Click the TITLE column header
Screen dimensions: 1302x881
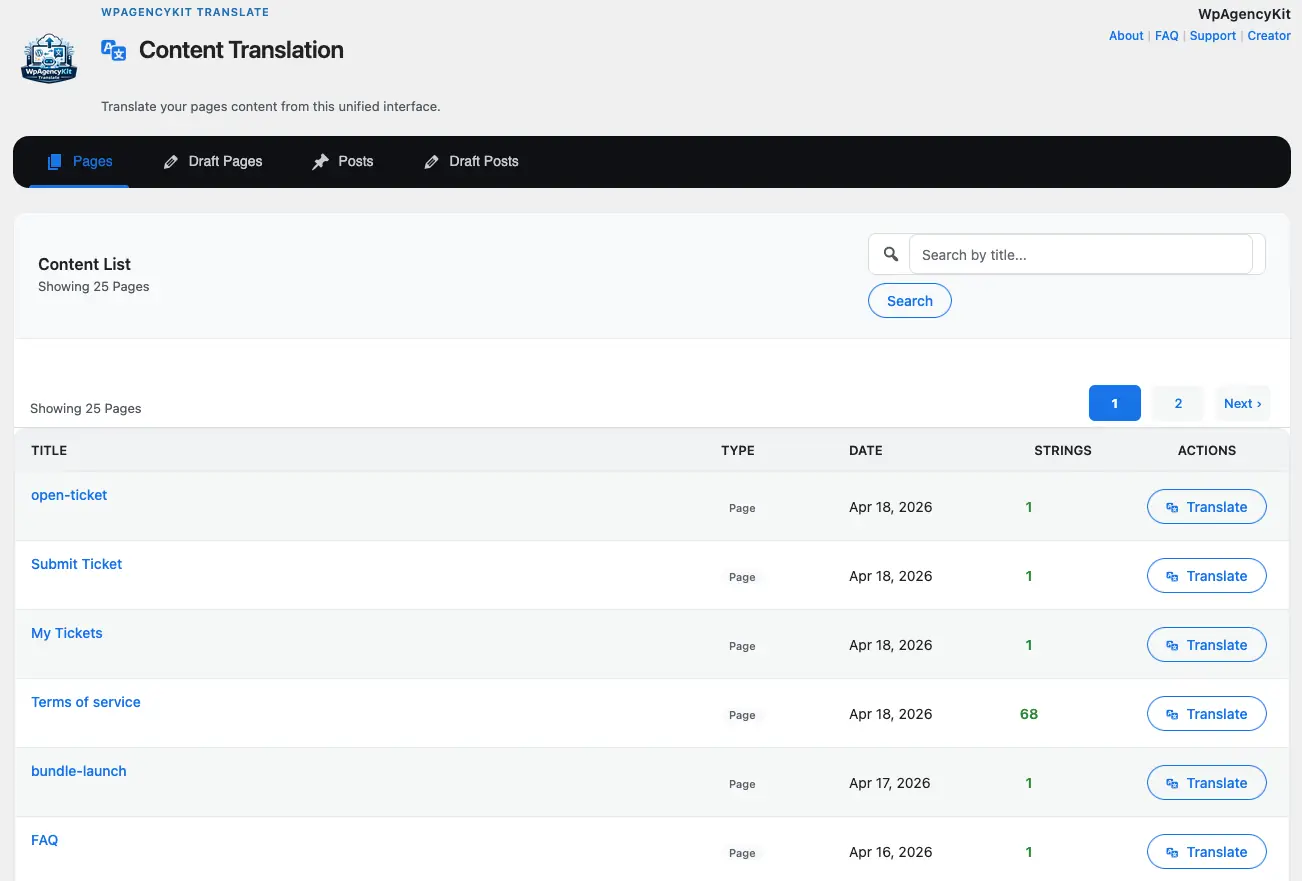pyautogui.click(x=49, y=451)
